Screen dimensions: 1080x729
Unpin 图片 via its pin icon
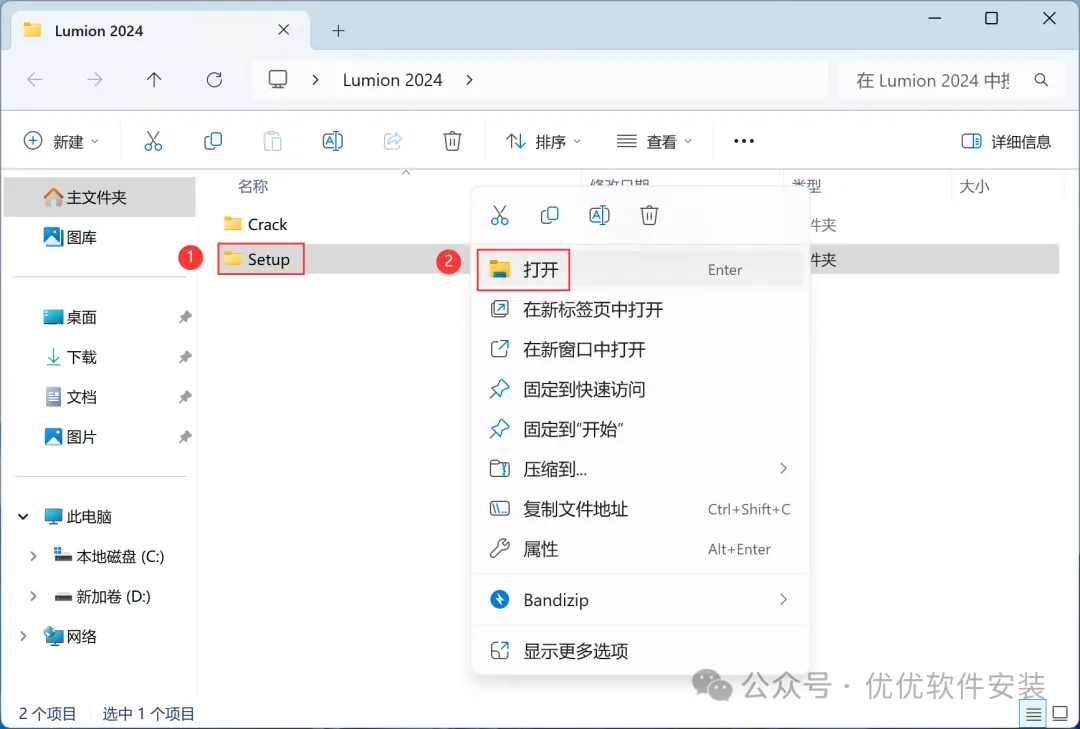(x=185, y=437)
